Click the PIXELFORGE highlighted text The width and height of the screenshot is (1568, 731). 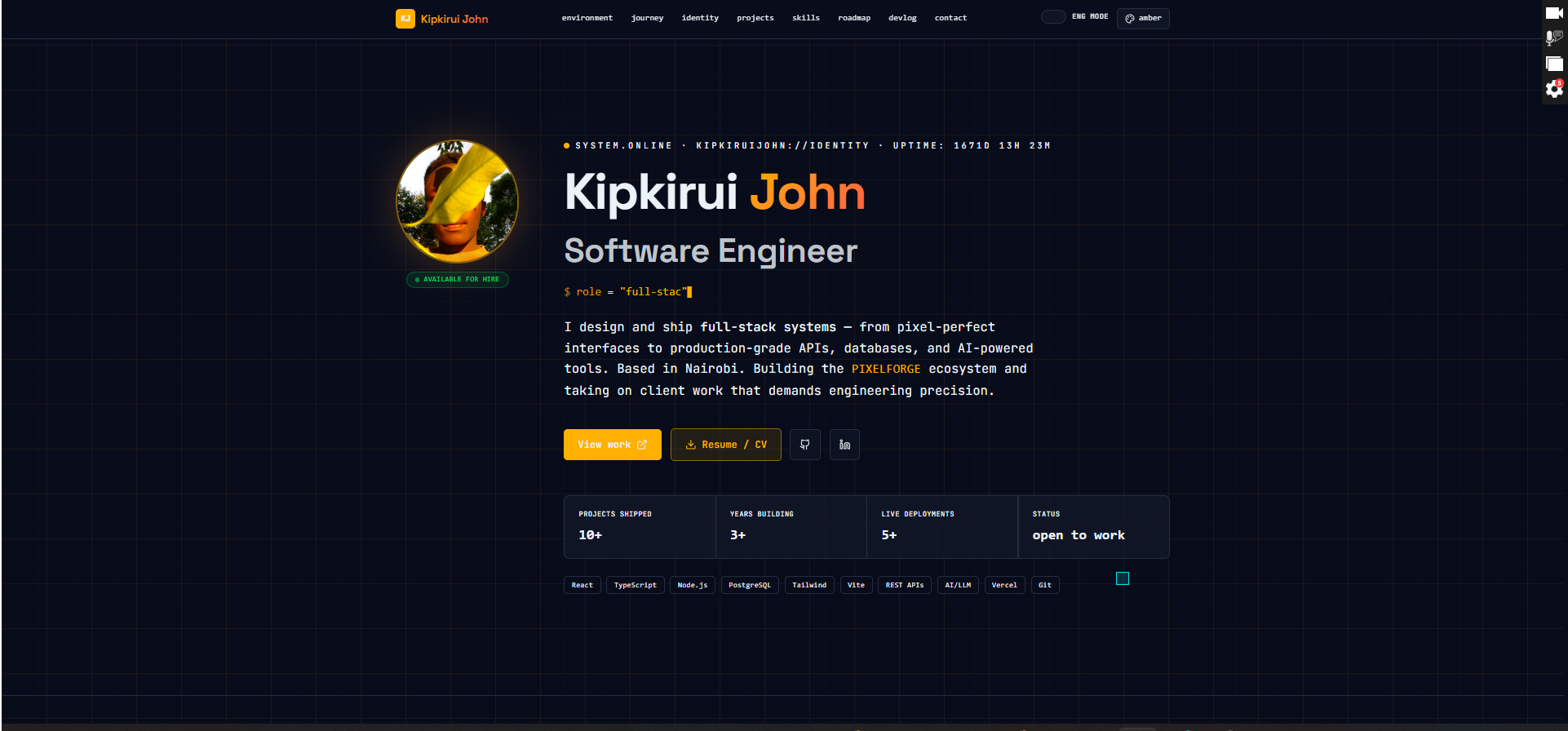coord(886,369)
